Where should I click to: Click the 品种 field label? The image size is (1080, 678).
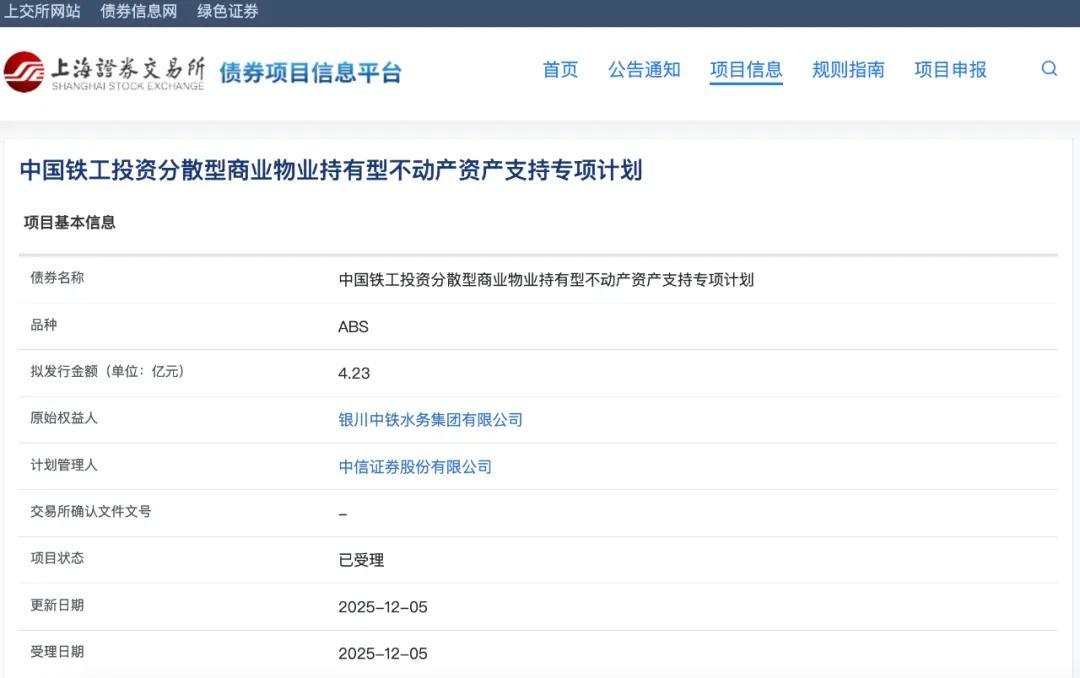(x=43, y=325)
